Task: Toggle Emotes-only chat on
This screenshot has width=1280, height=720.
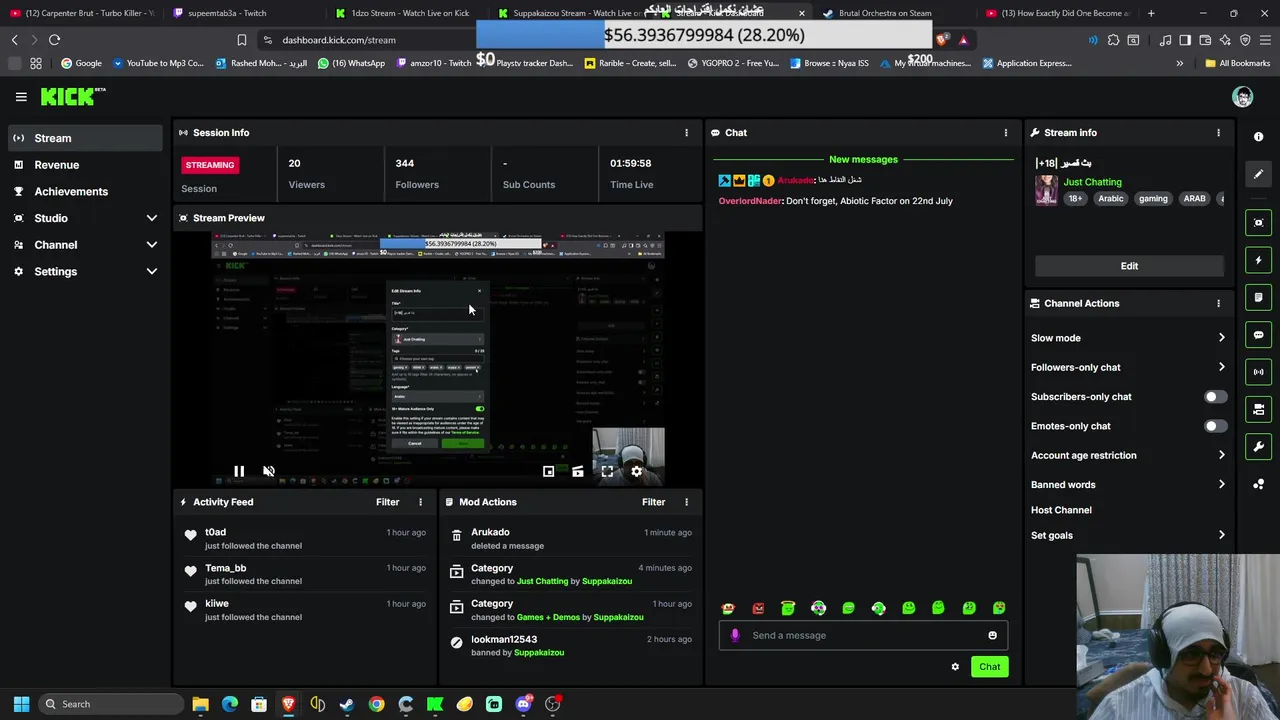Action: coord(1215,426)
